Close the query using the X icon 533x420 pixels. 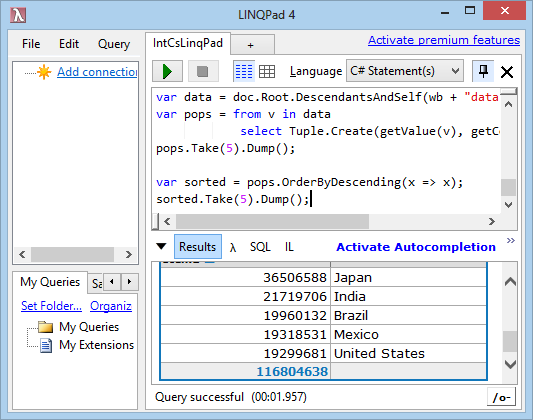click(507, 72)
